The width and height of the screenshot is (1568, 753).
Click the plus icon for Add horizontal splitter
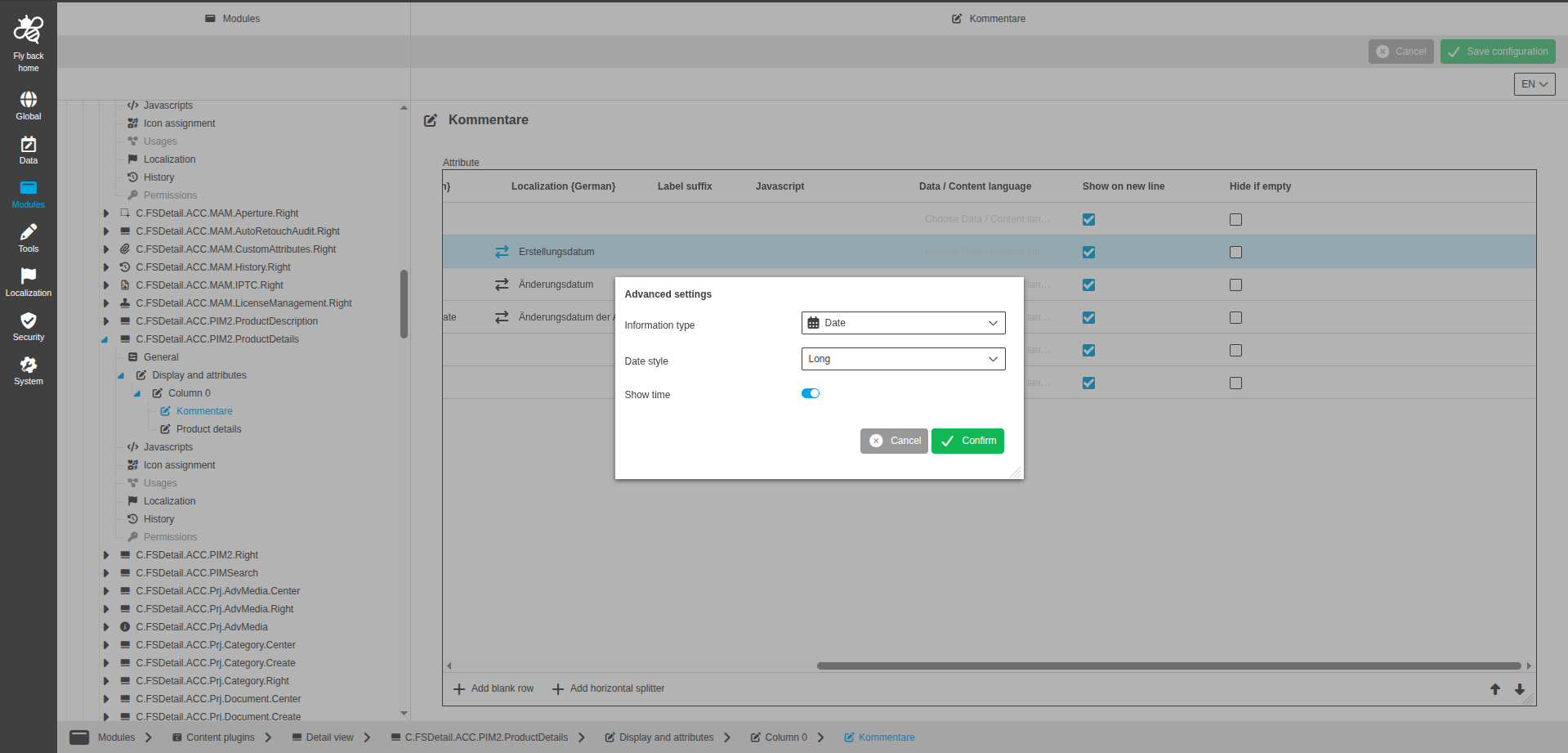click(x=558, y=689)
